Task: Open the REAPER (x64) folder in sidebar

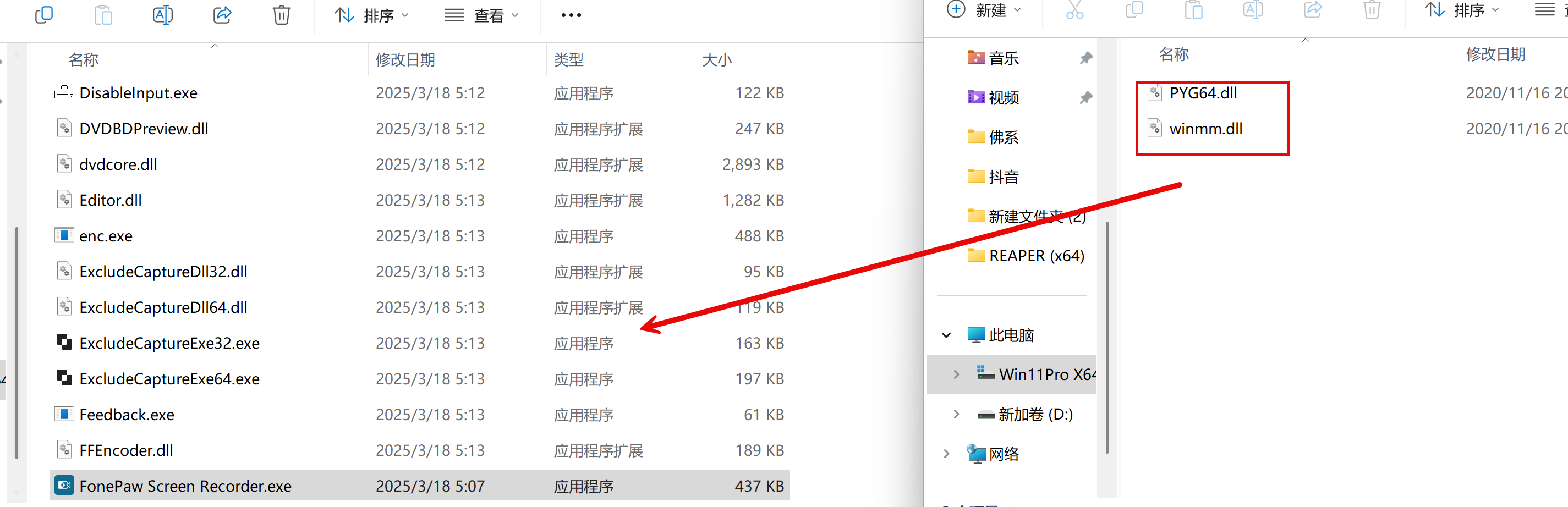Action: 1036,256
